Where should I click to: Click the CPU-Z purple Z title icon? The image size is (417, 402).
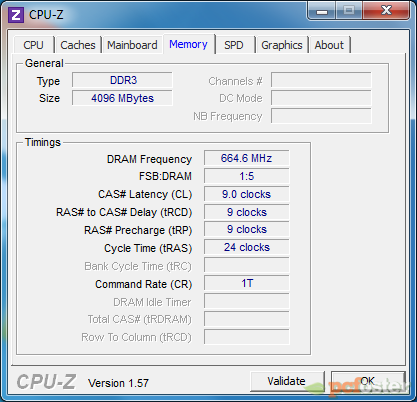(16, 15)
